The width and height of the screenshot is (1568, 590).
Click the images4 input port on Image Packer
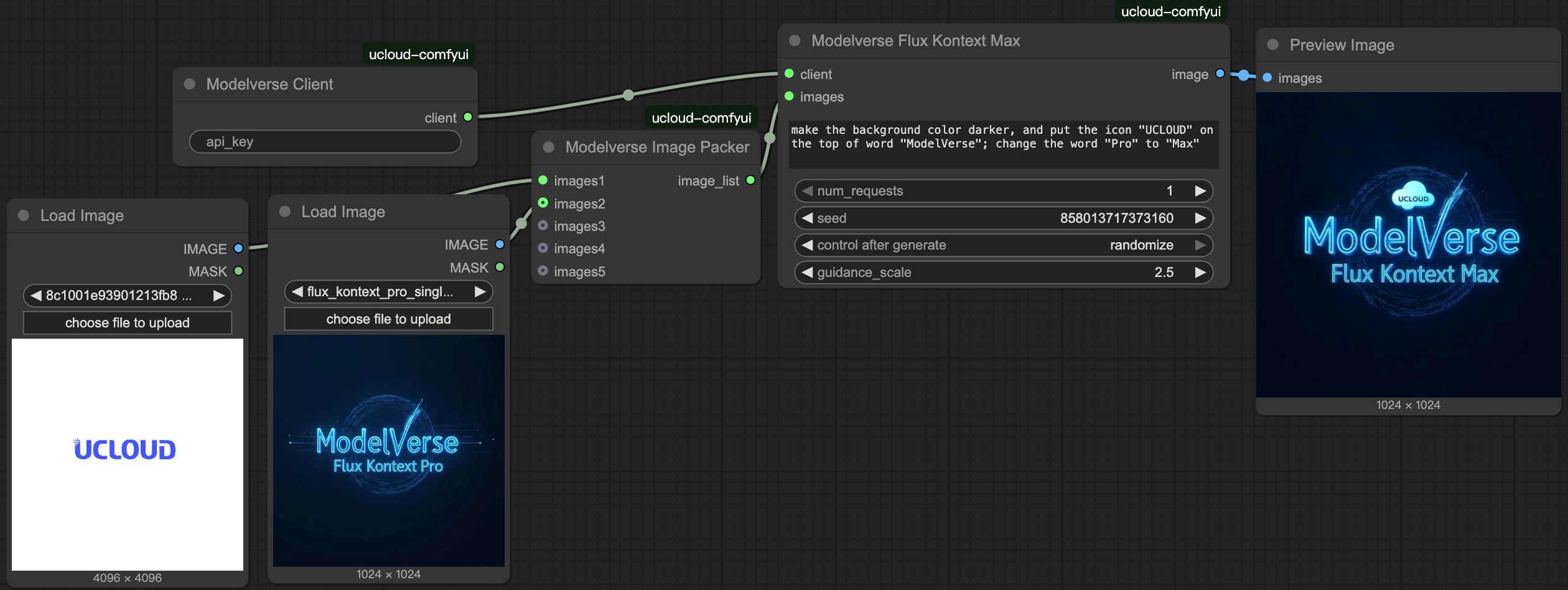click(x=543, y=248)
